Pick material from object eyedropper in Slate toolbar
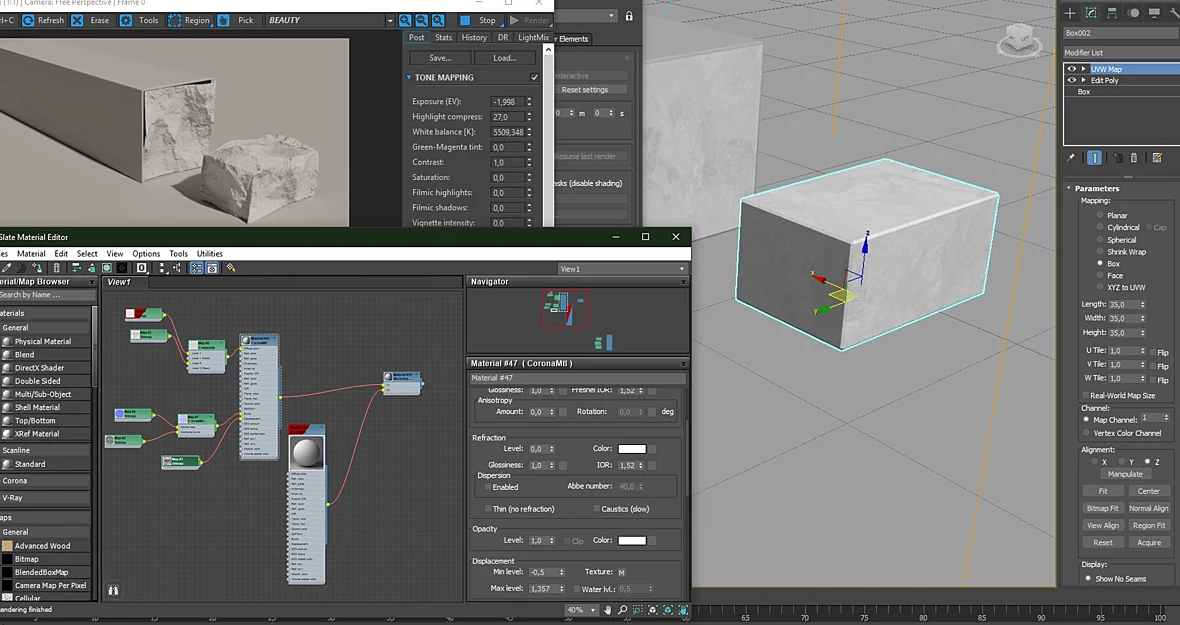 click(x=6, y=268)
